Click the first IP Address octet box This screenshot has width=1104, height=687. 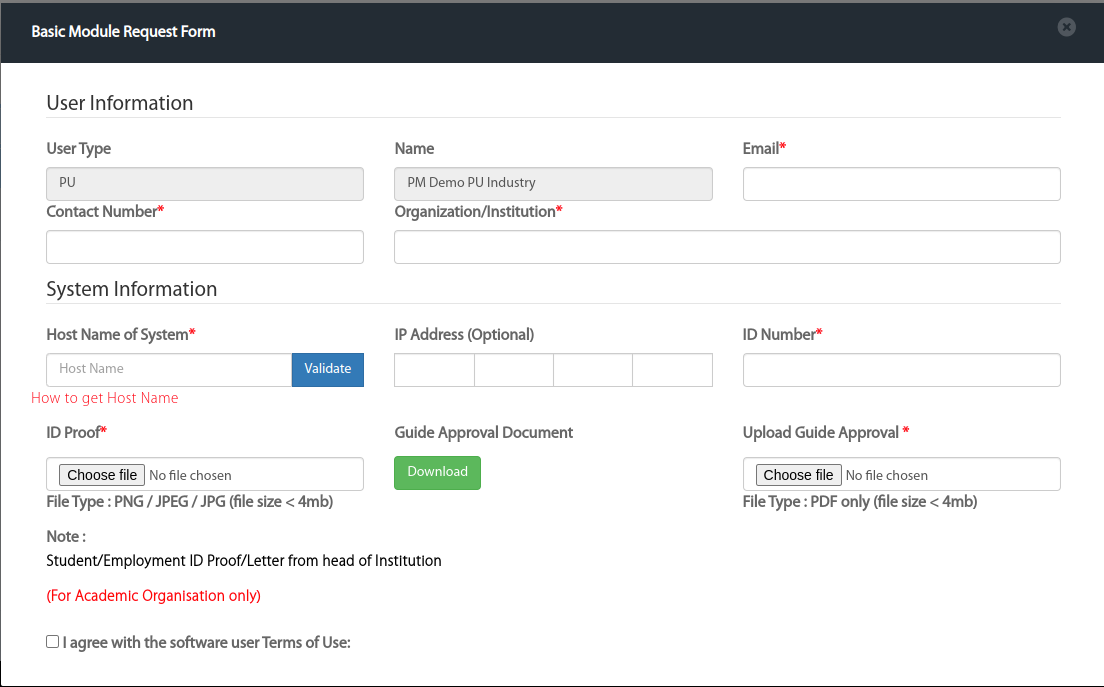click(x=434, y=370)
